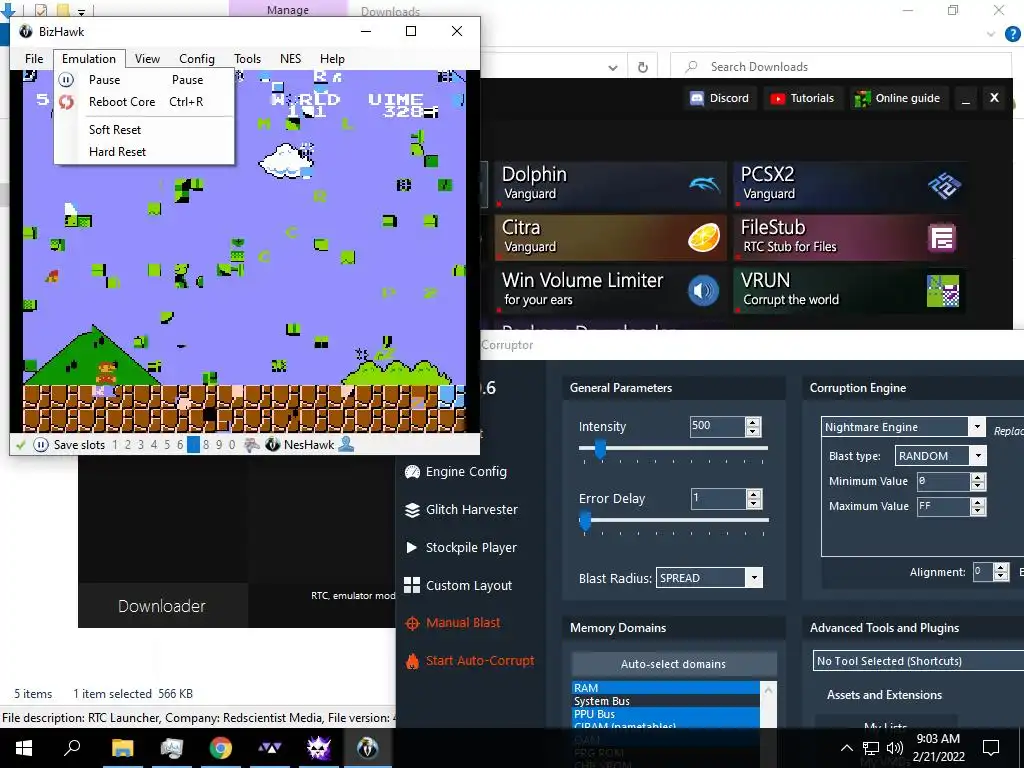
Task: Adjust the Error Delay slider handle
Action: 584,520
